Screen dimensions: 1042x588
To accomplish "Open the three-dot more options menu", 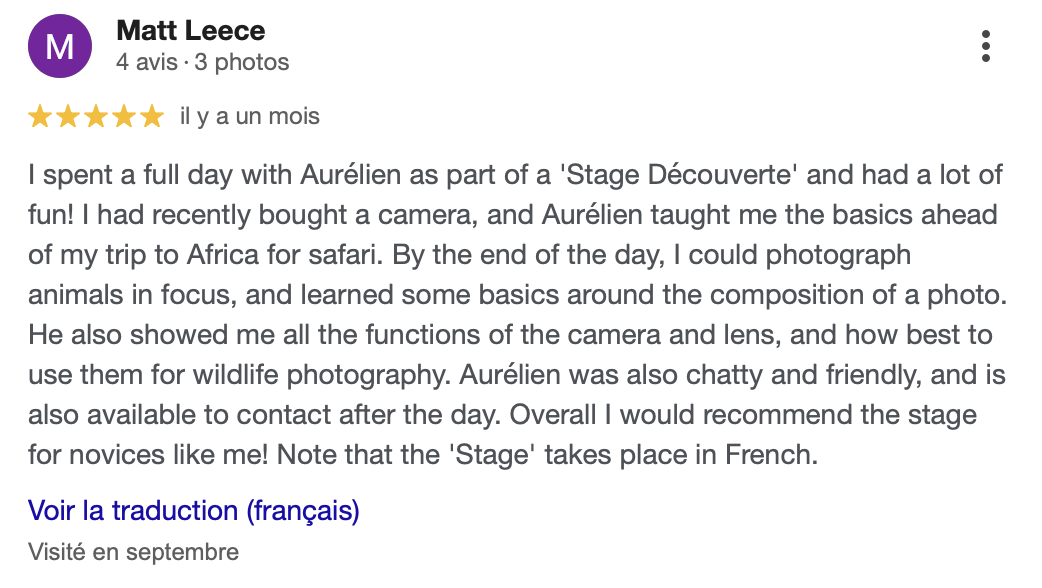I will click(986, 47).
